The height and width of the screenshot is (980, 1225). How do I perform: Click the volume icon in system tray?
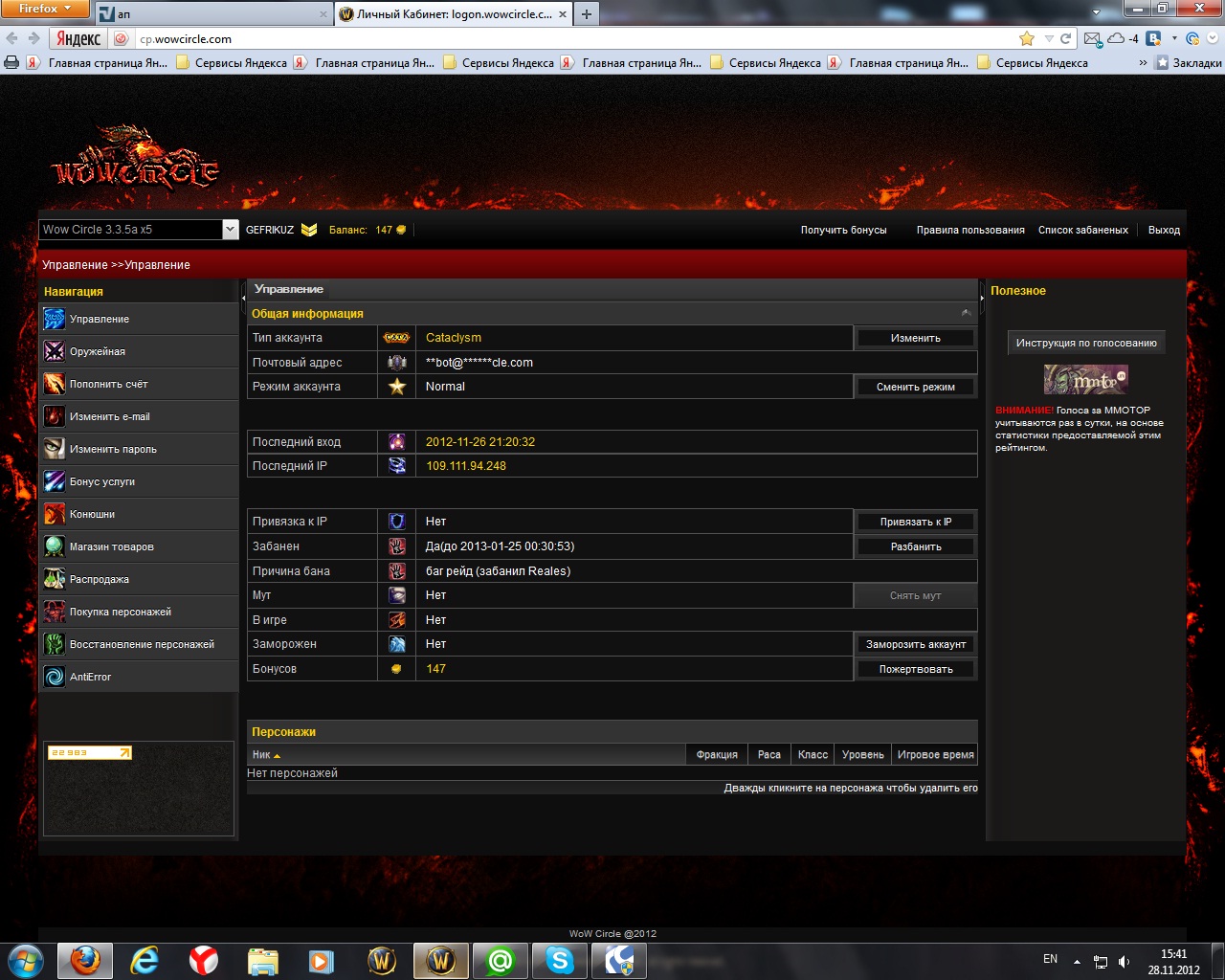pos(1124,962)
